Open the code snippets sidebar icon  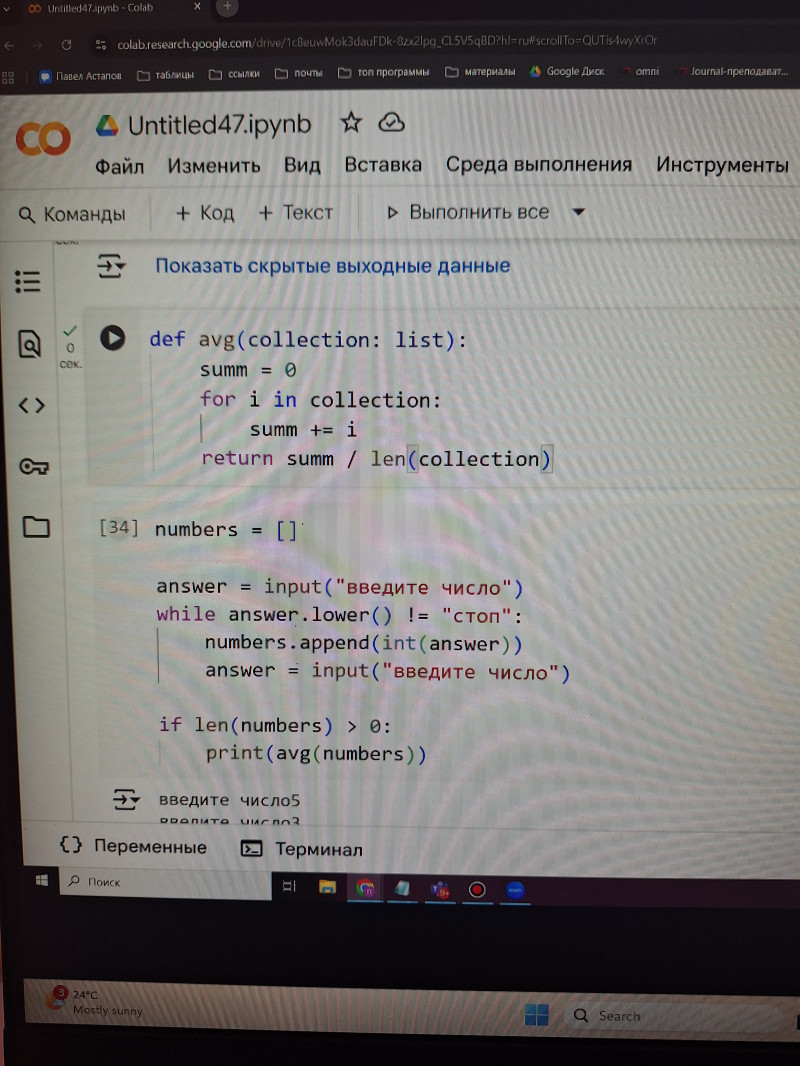coord(31,405)
